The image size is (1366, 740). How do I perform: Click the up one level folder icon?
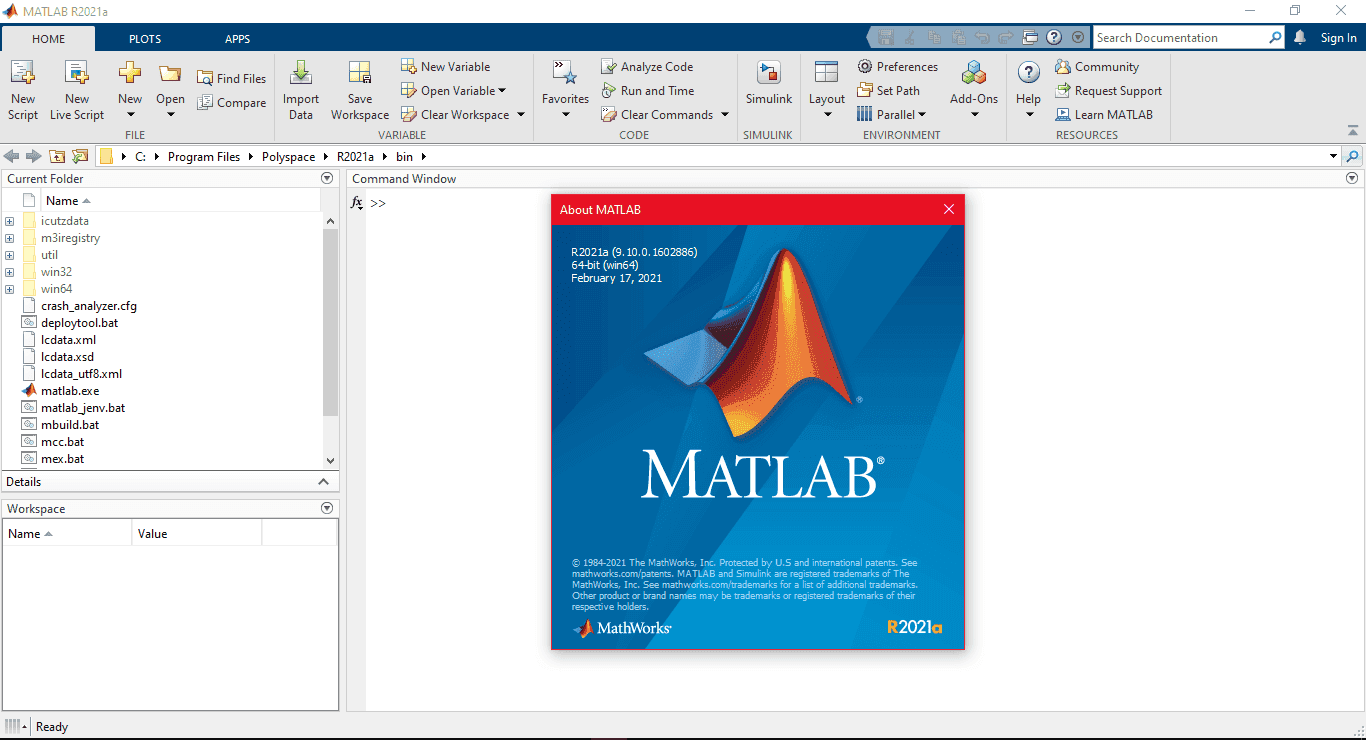[x=57, y=156]
